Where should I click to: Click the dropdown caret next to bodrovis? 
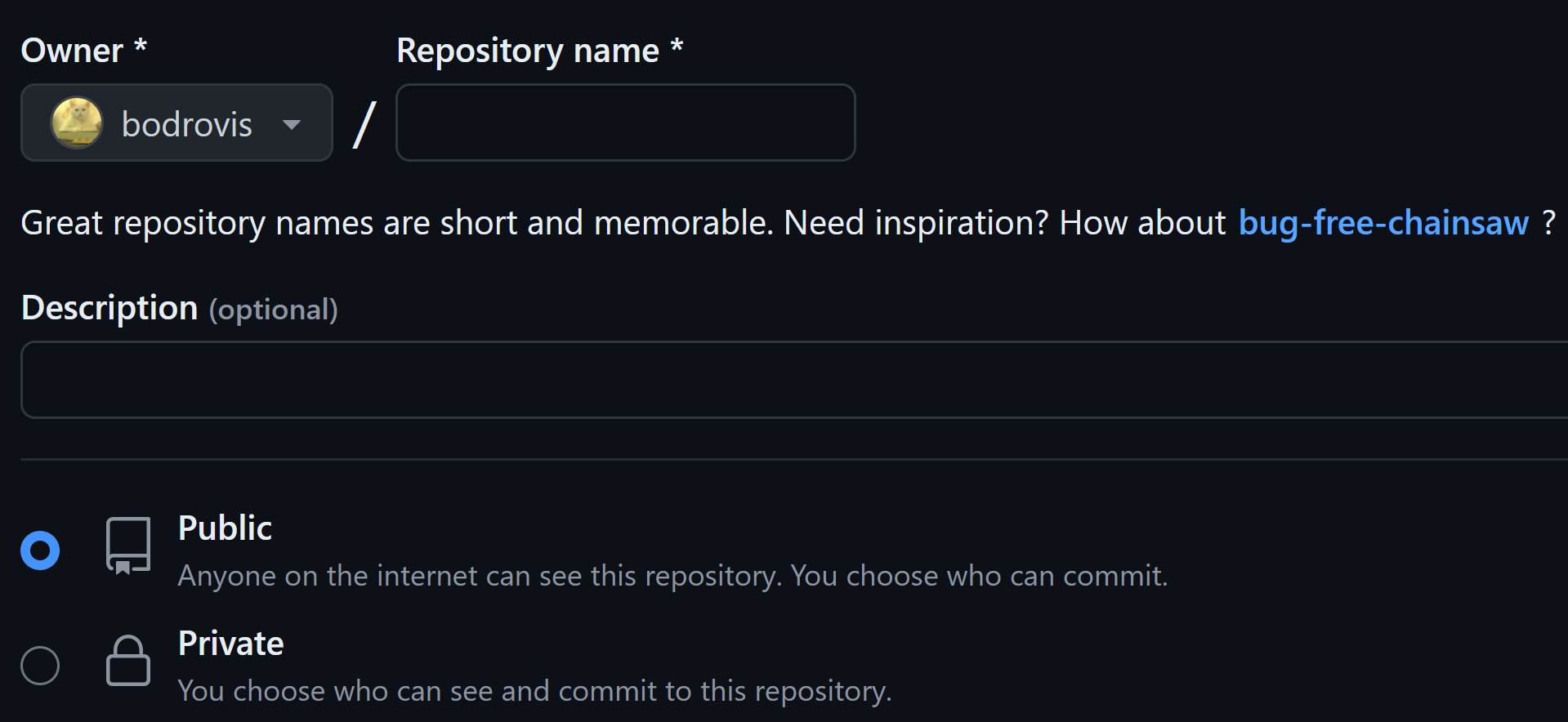click(x=292, y=123)
